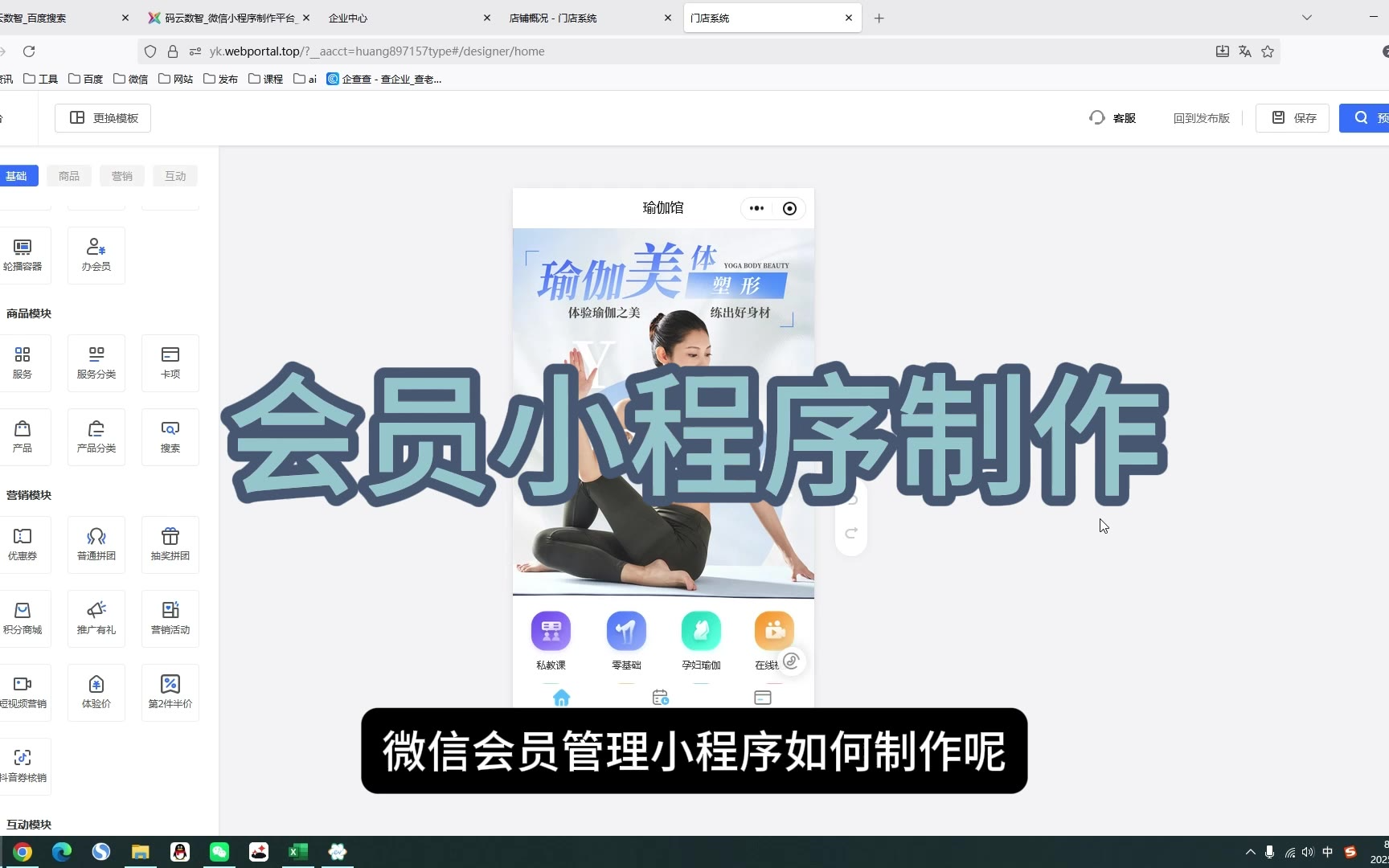Tap the 零基础 icon in phone preview

tap(626, 631)
